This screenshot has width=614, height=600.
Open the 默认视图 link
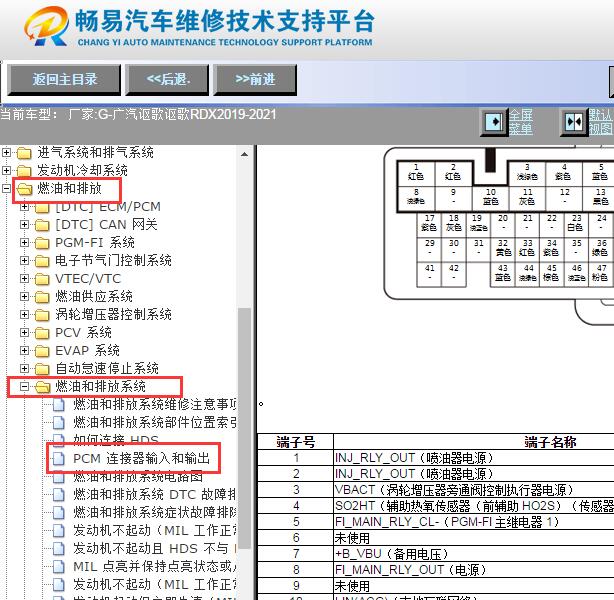[x=601, y=122]
